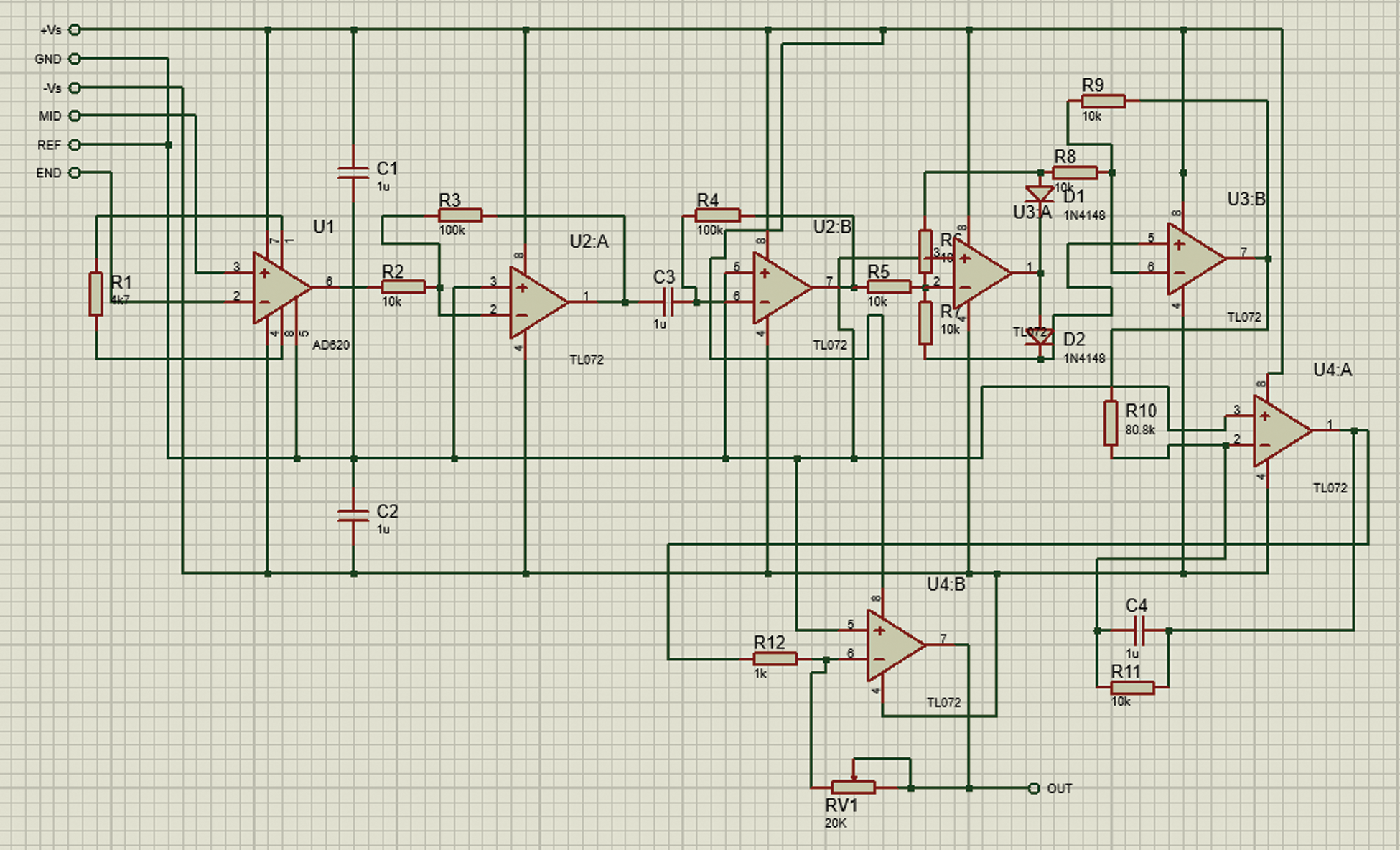1400x850 pixels.
Task: Click the REF terminal circle
Action: 75,145
